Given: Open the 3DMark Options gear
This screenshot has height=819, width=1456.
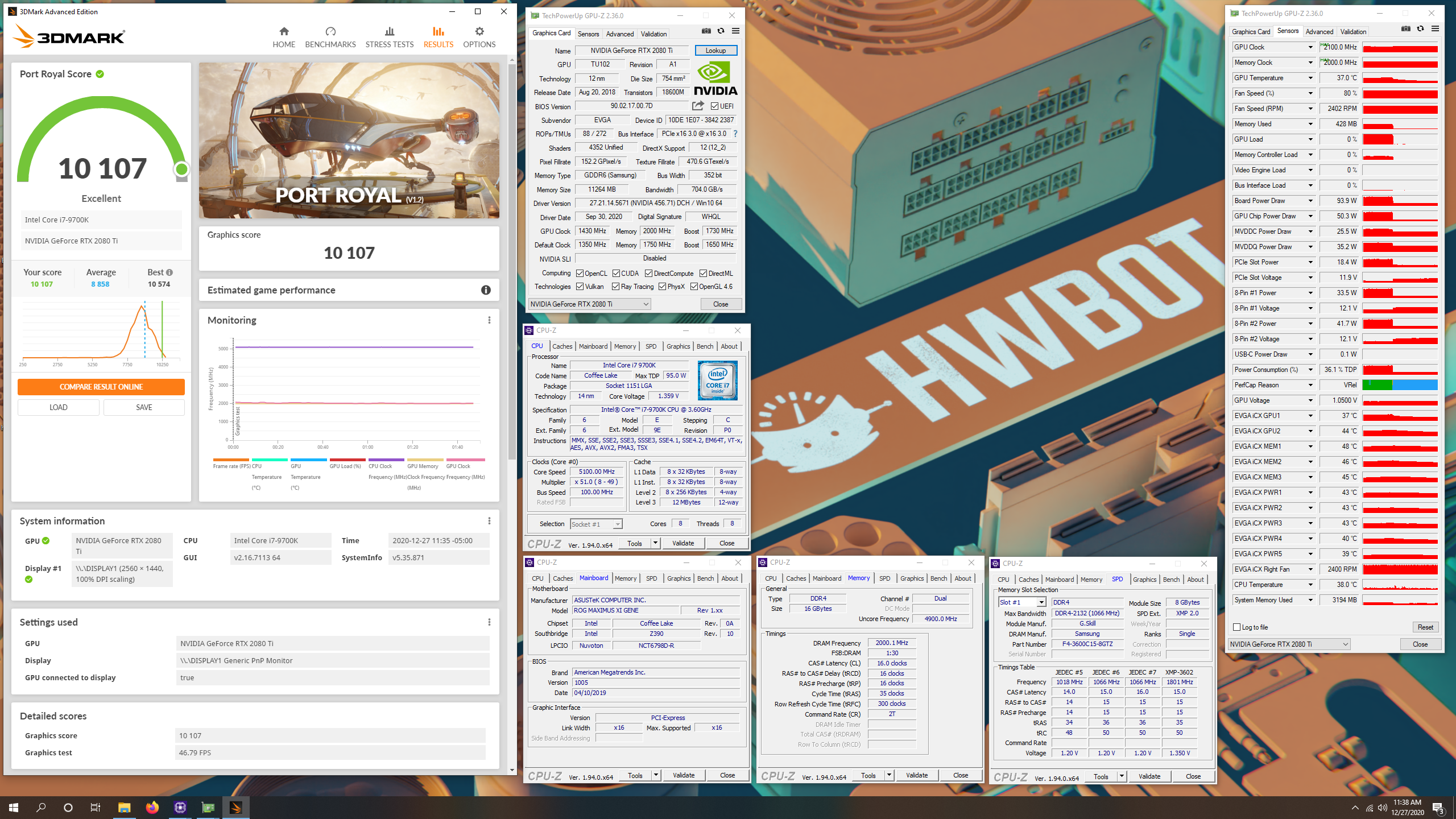Looking at the screenshot, I should [x=479, y=37].
